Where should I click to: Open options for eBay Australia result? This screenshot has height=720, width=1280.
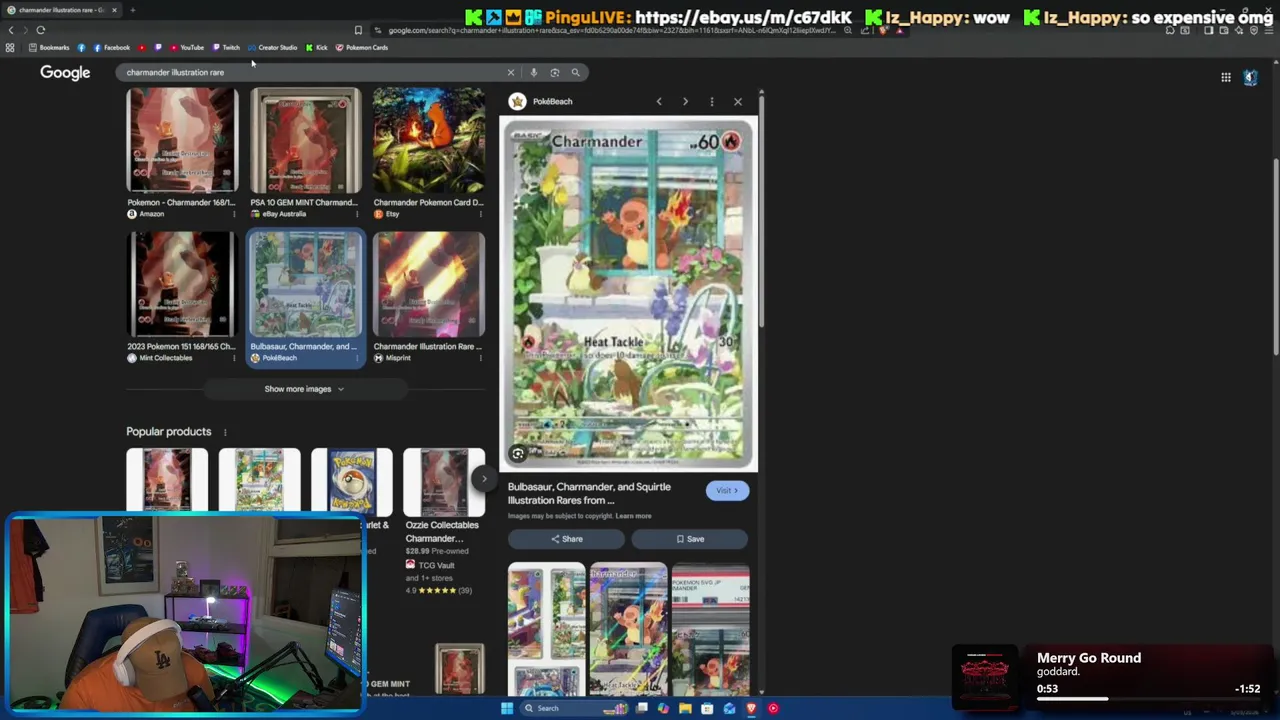pyautogui.click(x=358, y=214)
